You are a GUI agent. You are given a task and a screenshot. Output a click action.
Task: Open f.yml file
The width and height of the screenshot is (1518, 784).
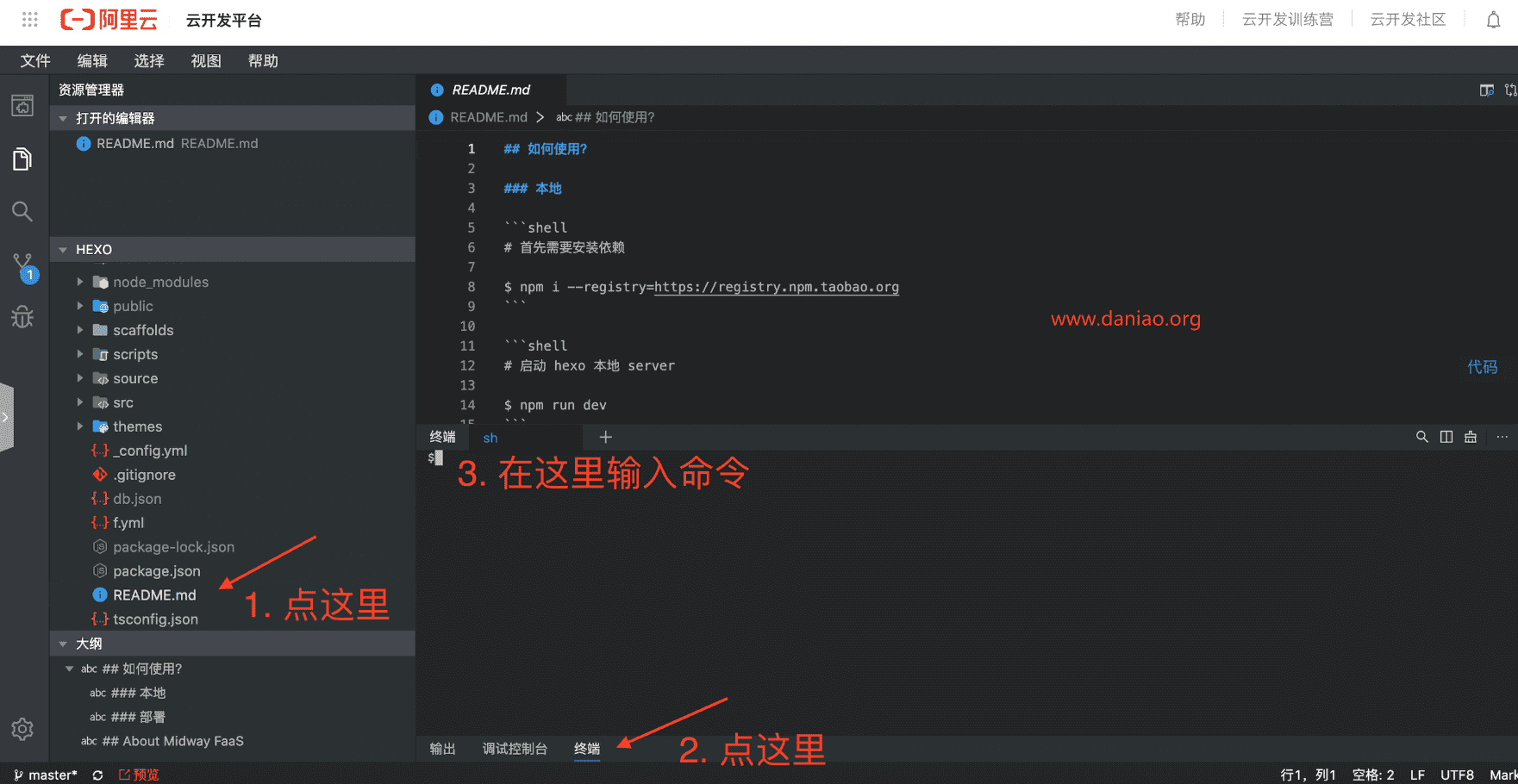pos(128,523)
